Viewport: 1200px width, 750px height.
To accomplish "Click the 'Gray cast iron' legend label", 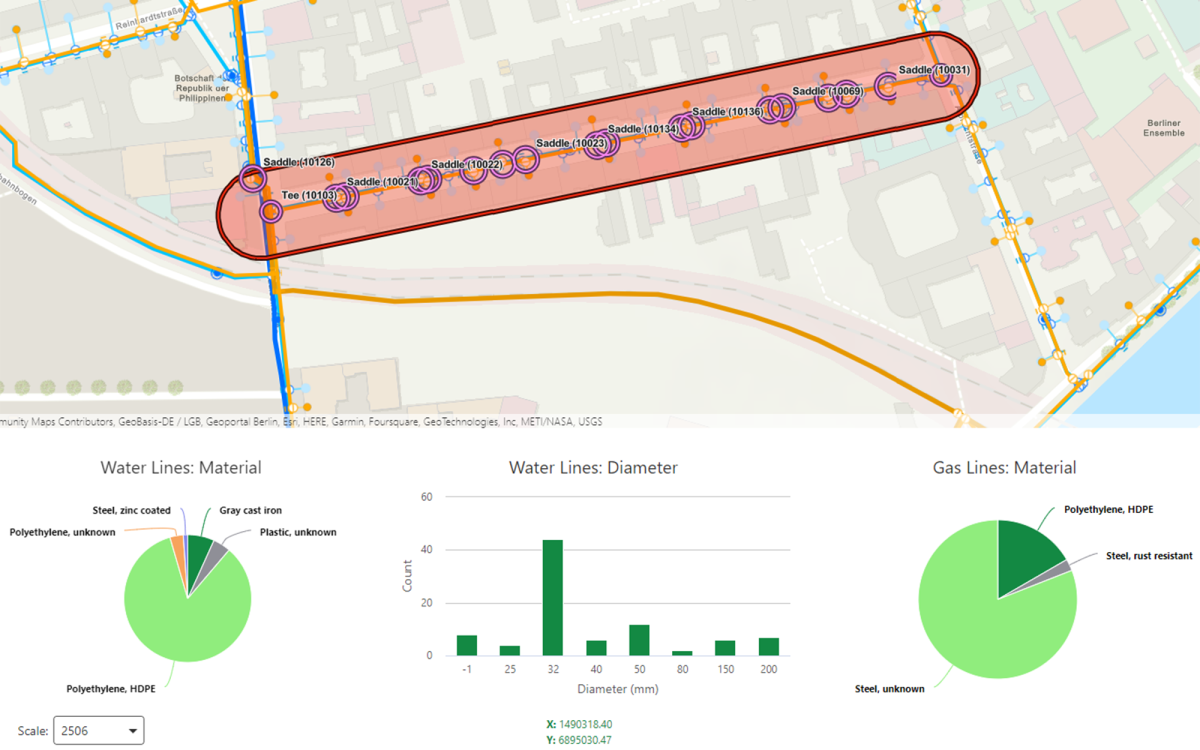I will [x=250, y=511].
